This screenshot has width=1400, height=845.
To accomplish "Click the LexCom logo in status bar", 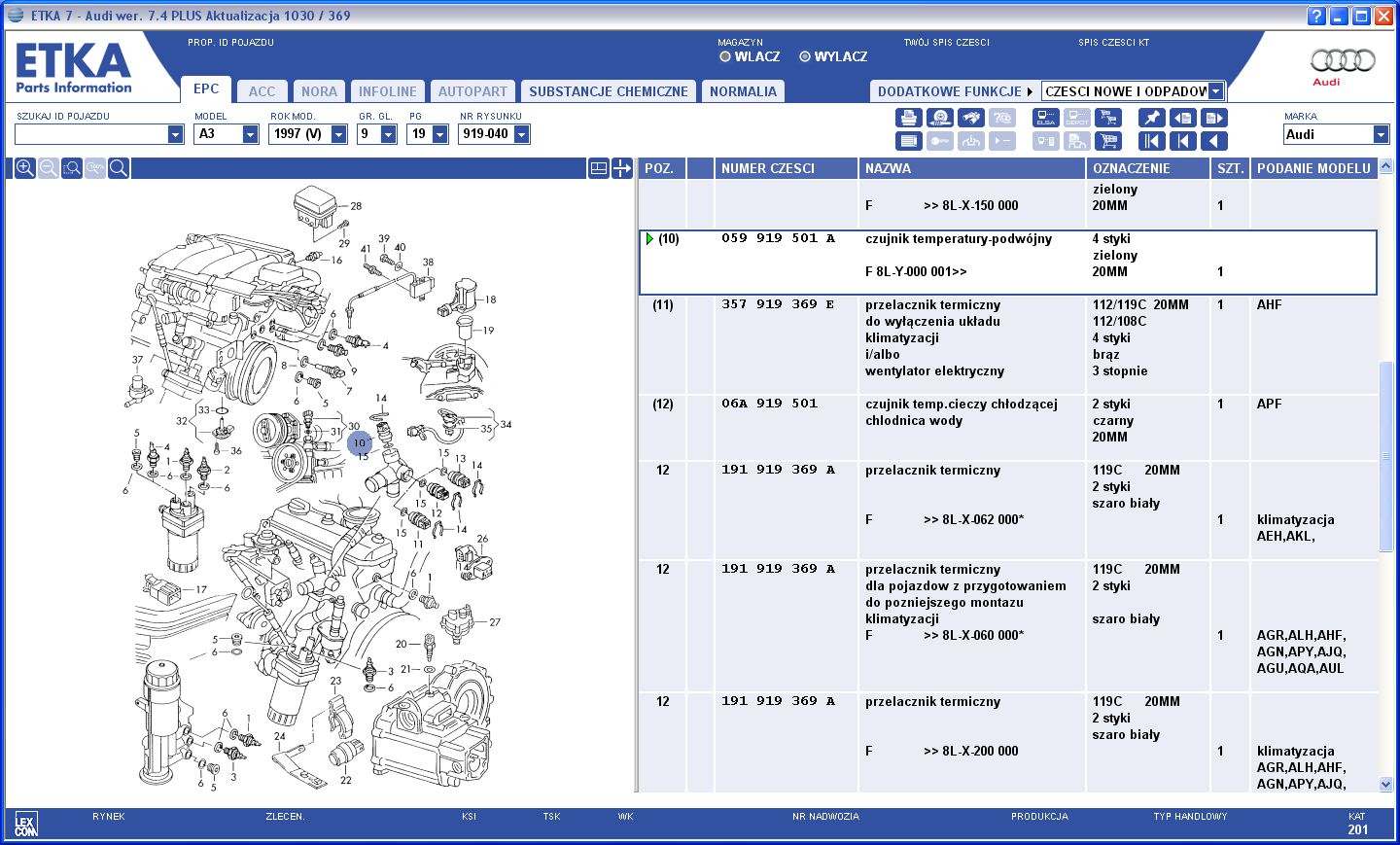I will coord(26,825).
